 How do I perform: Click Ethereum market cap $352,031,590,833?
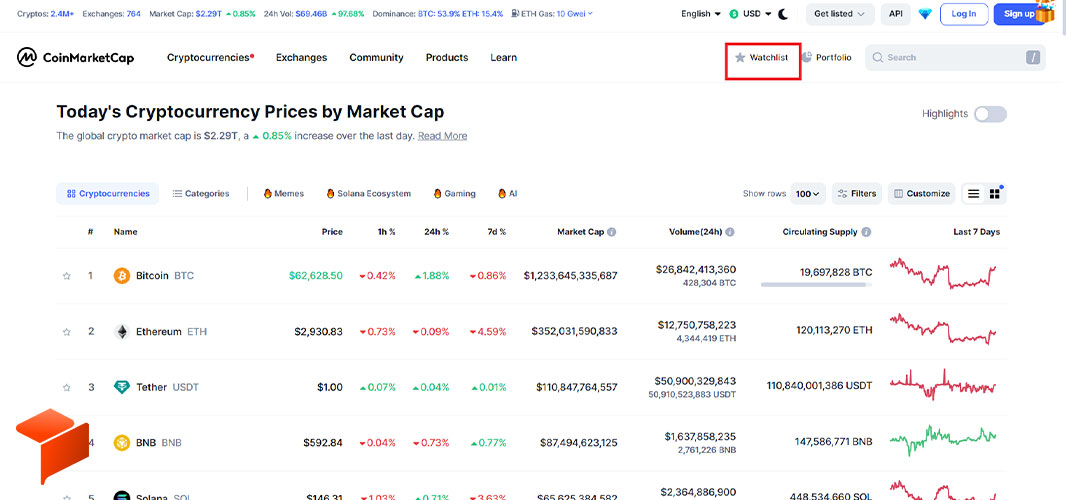574,332
